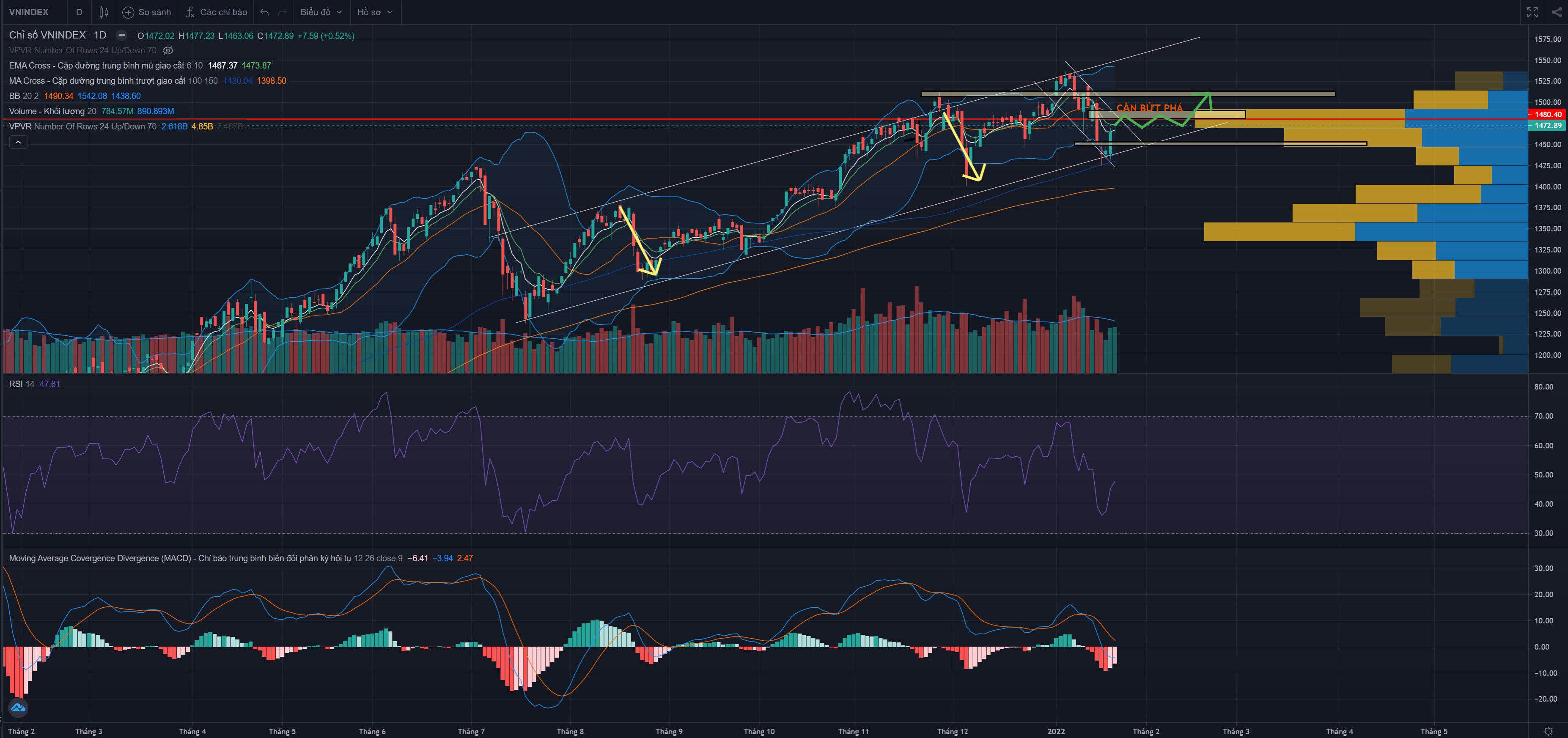This screenshot has height=738, width=1568.
Task: Open chart settings gear at bottom right
Action: (x=1548, y=731)
